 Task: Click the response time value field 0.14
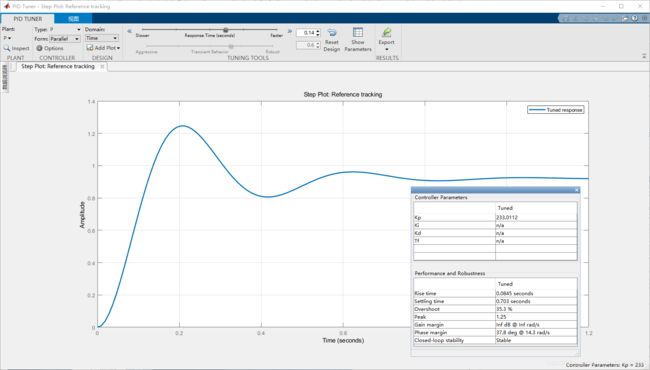click(306, 33)
